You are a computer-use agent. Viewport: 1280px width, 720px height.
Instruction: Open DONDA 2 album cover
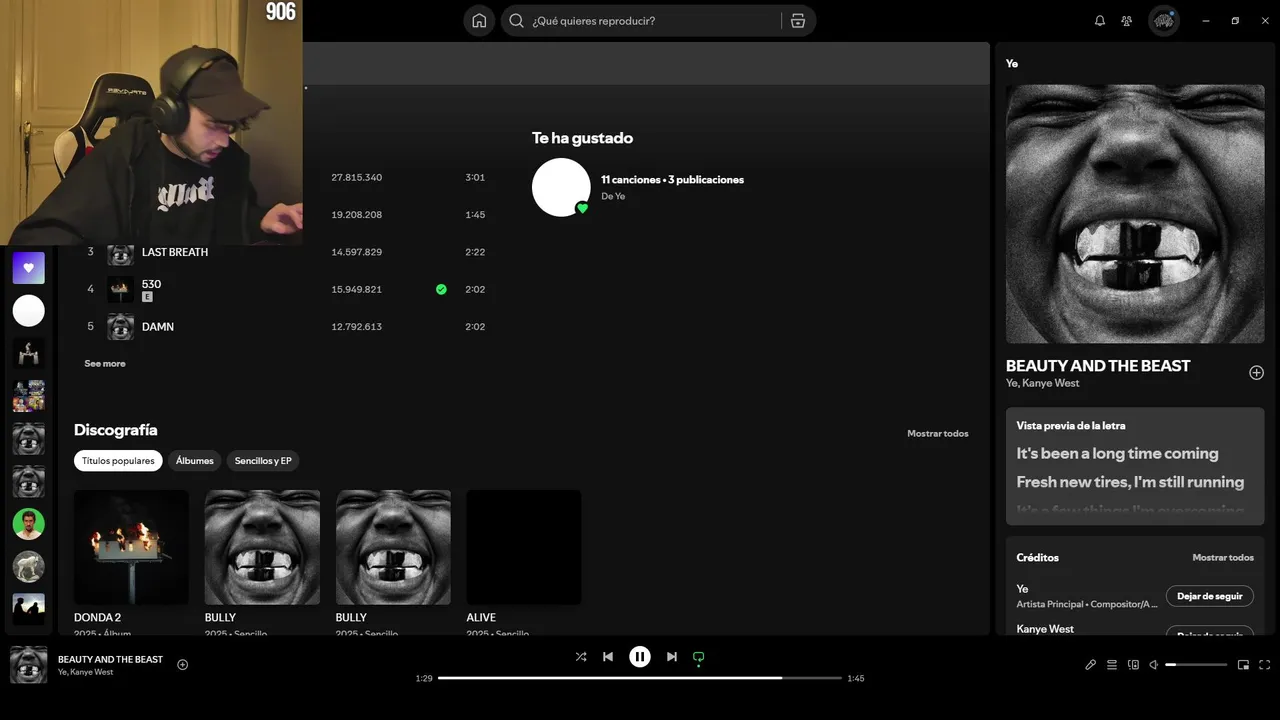pos(131,547)
